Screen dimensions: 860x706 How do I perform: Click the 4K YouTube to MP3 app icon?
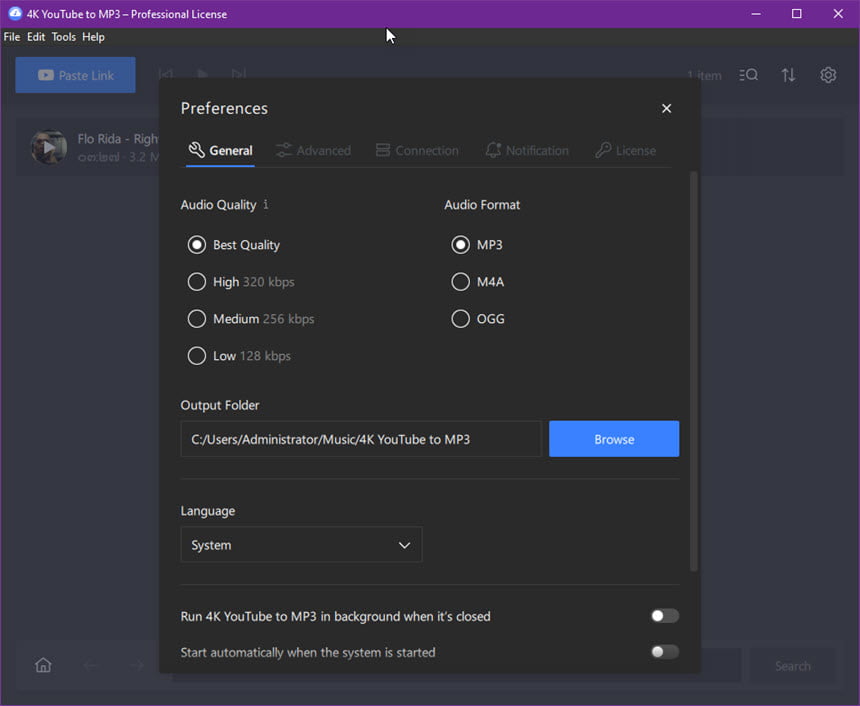(x=15, y=14)
